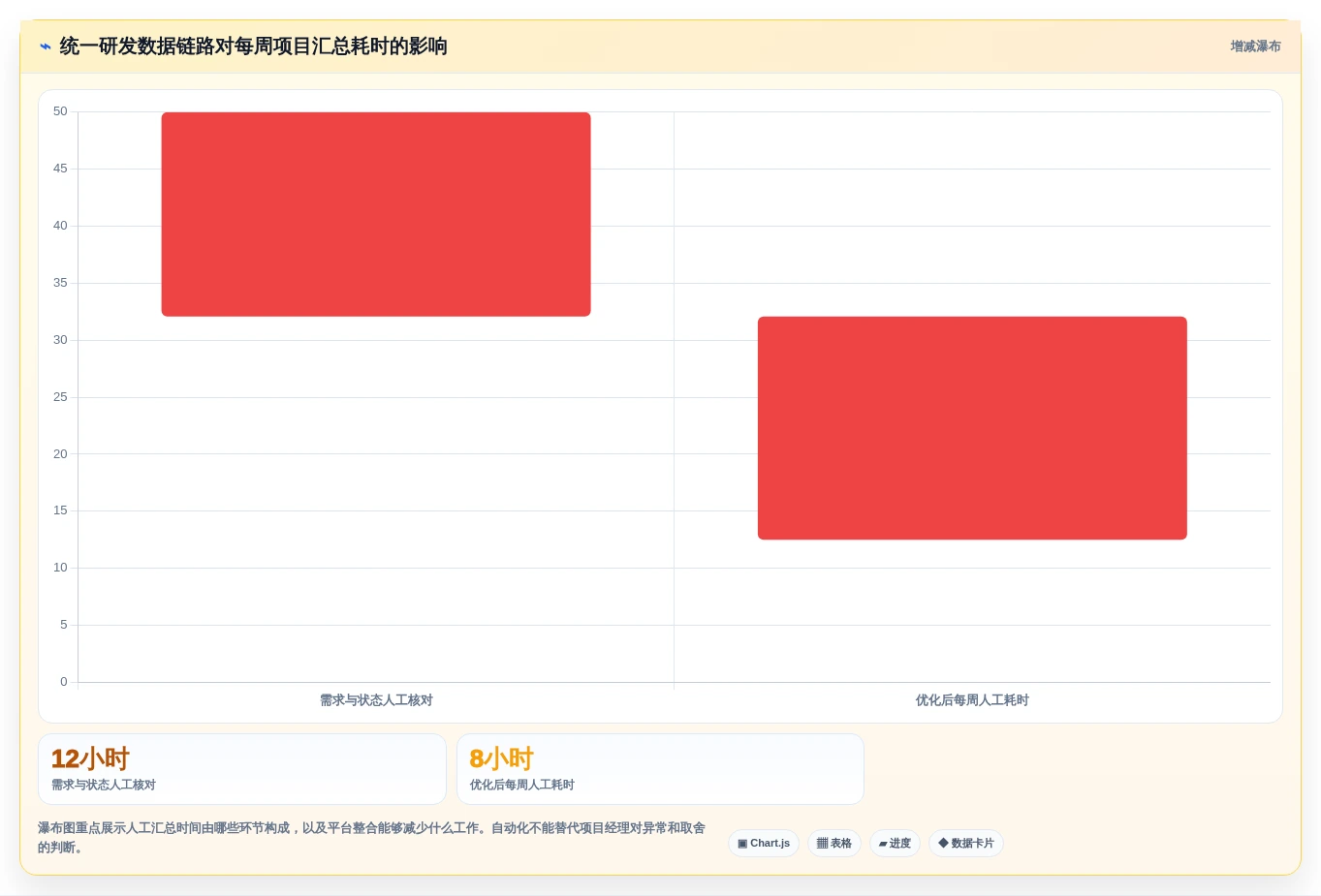Screen dimensions: 1321x896
Task: Open the 8小时 data card
Action: [660, 769]
